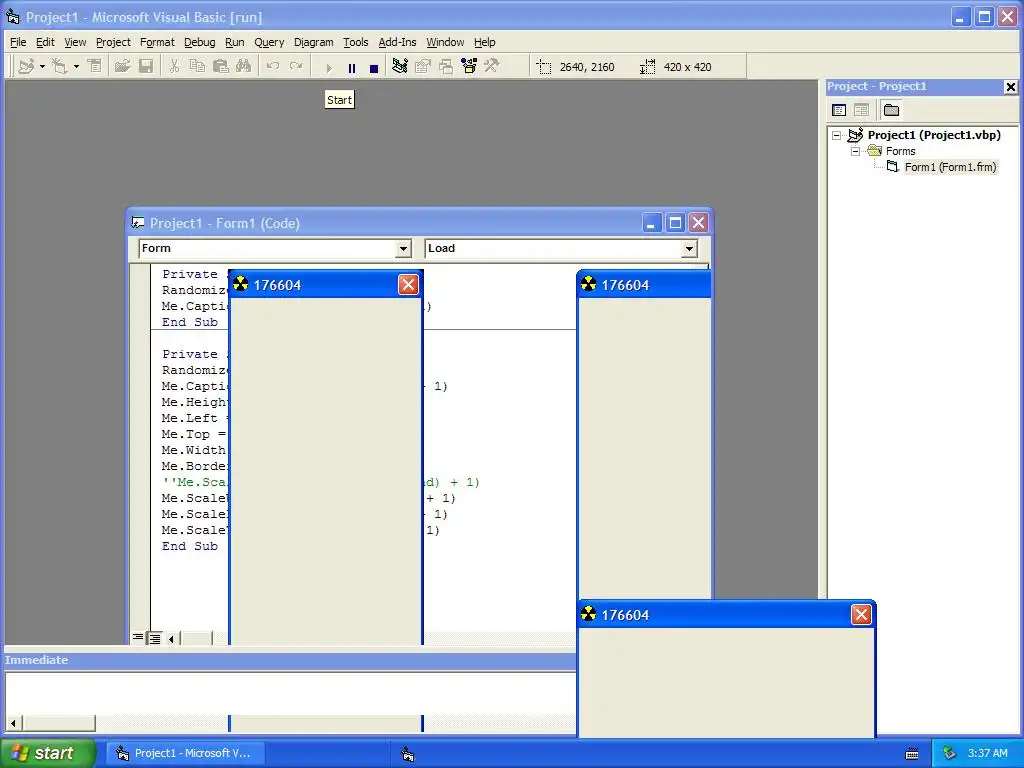Select Project1 (Project1.vbp) root item
Image resolution: width=1024 pixels, height=768 pixels.
(x=934, y=135)
